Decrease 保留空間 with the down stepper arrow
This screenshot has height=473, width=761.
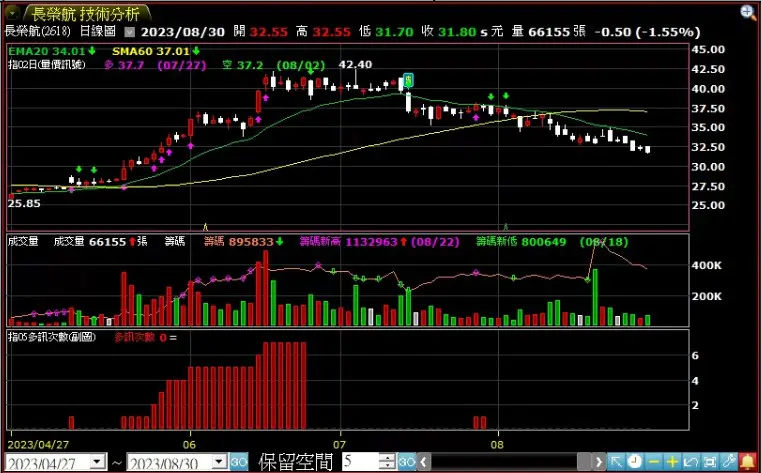(387, 466)
